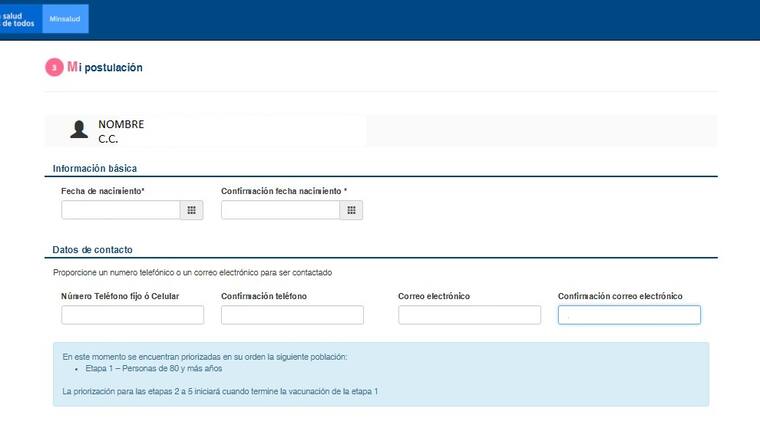This screenshot has width=760, height=428.
Task: Click the 'Datos de contacto' section header
Action: pyautogui.click(x=92, y=249)
